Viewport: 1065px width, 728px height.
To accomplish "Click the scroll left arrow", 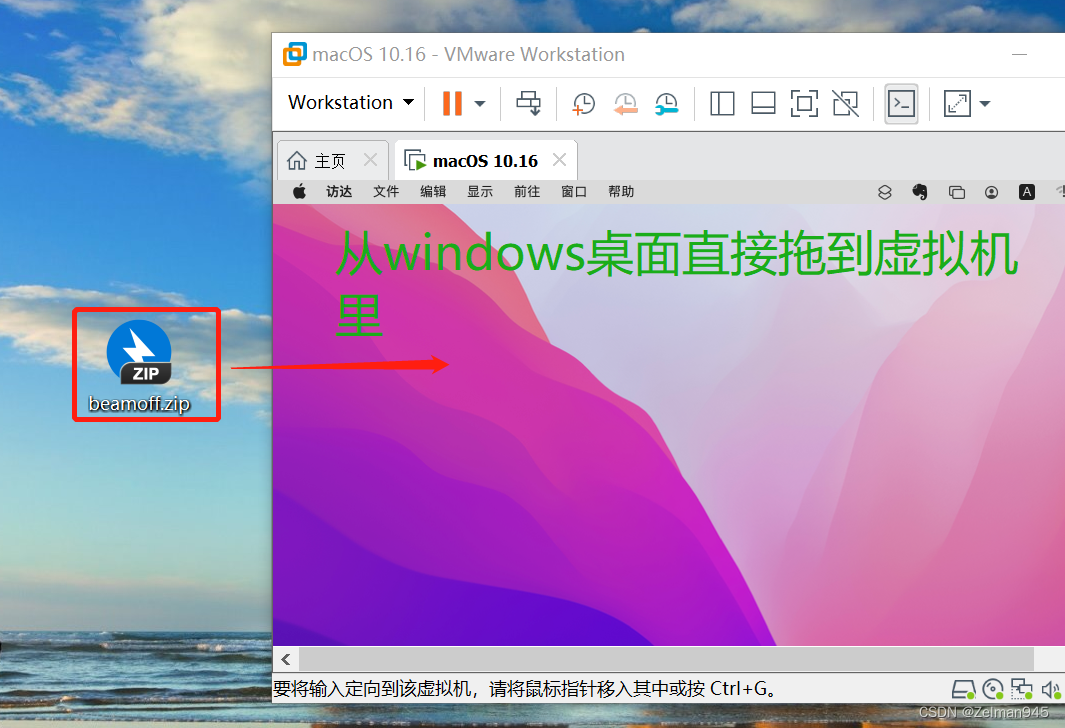I will click(286, 659).
